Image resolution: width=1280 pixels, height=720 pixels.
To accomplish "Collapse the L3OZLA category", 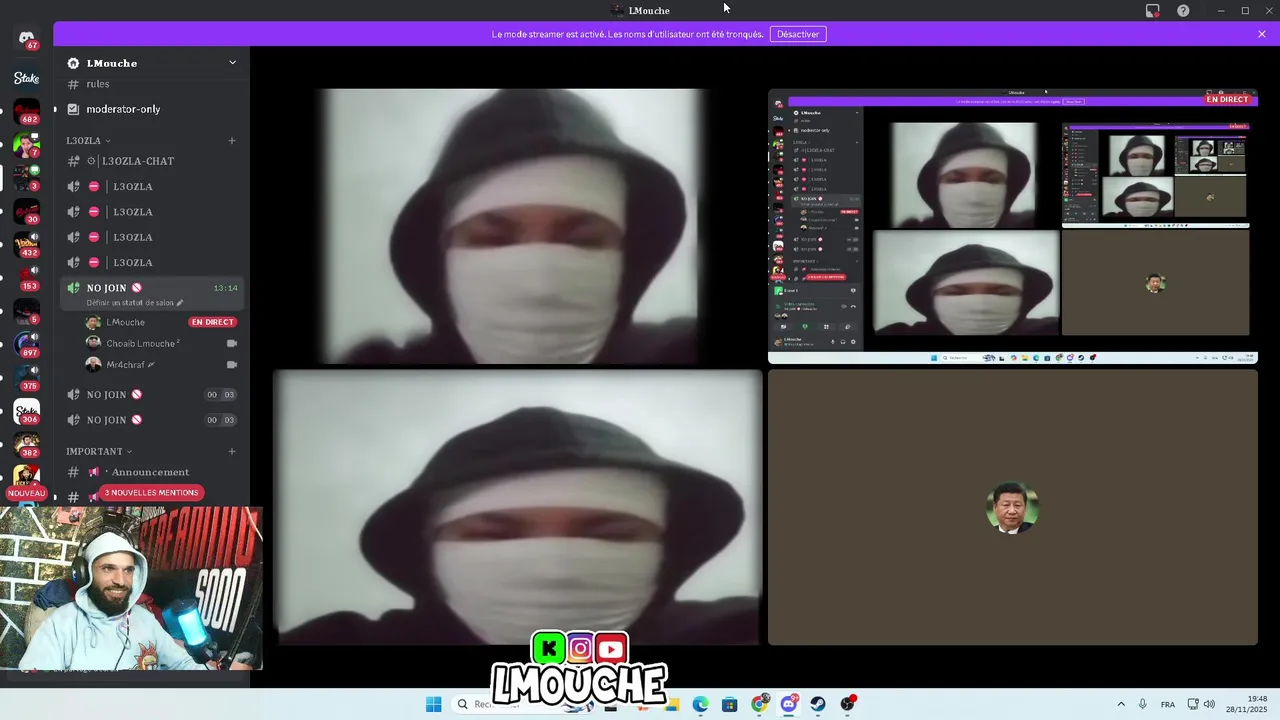I will [x=88, y=141].
